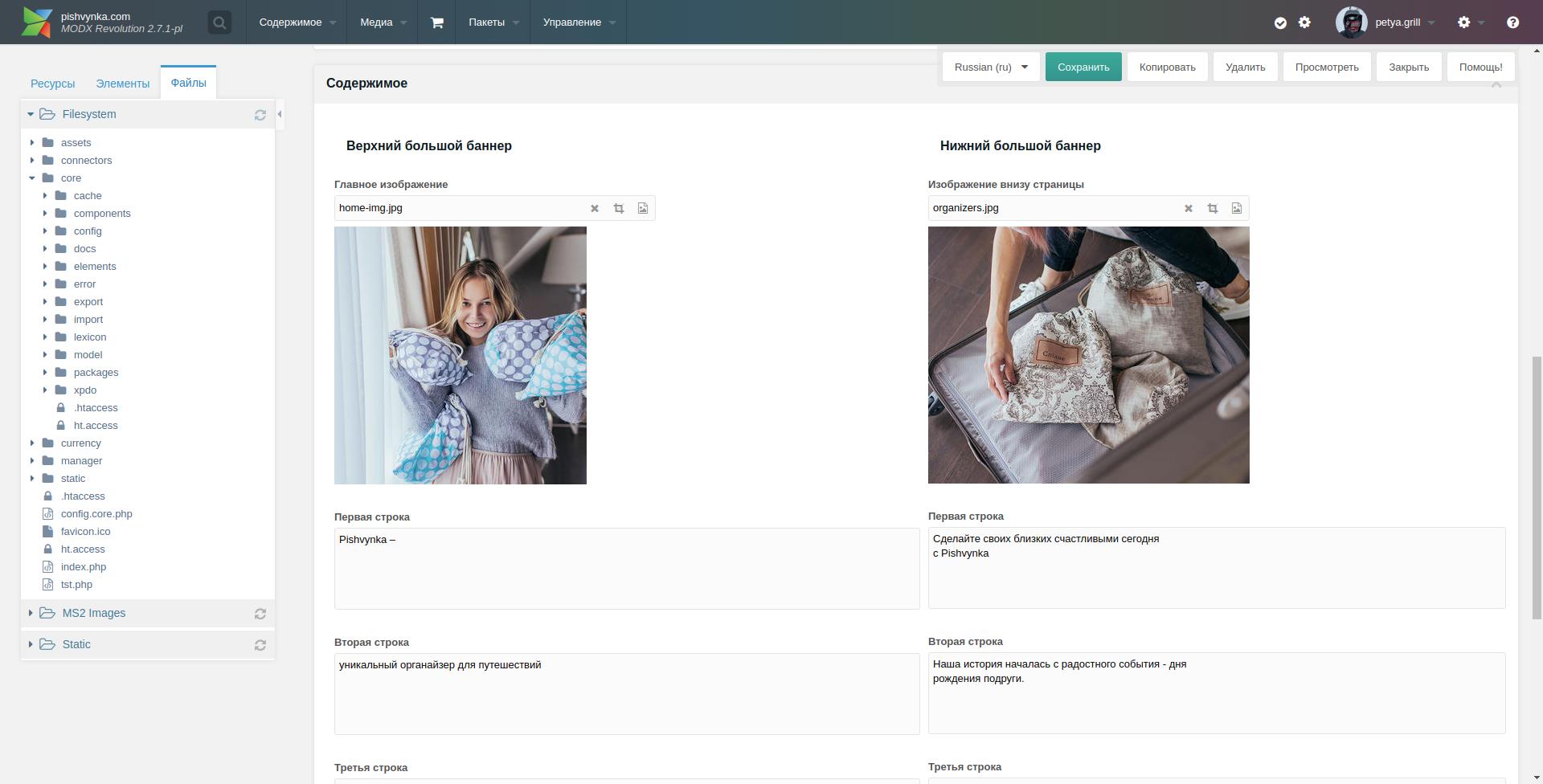Browse files for organizers.jpg field
This screenshot has height=784, width=1543.
pos(1237,209)
